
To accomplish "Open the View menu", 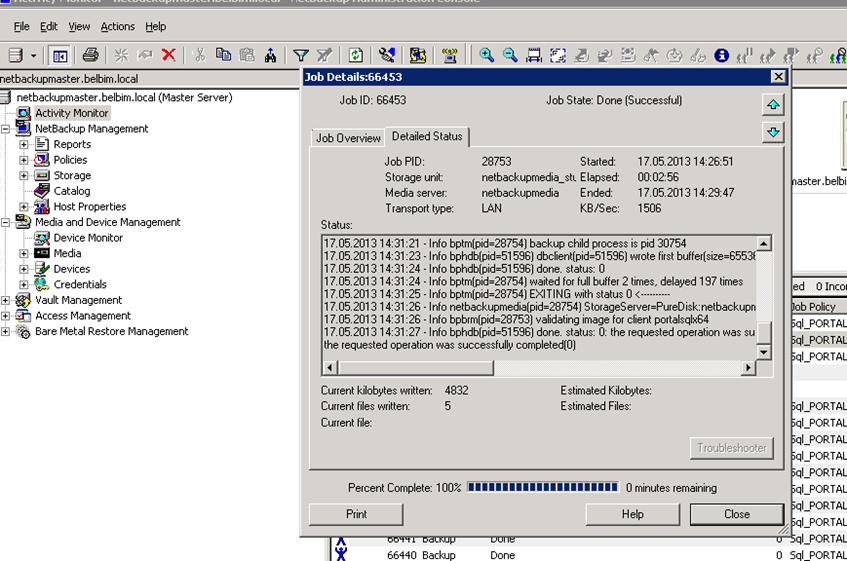I will click(x=79, y=26).
